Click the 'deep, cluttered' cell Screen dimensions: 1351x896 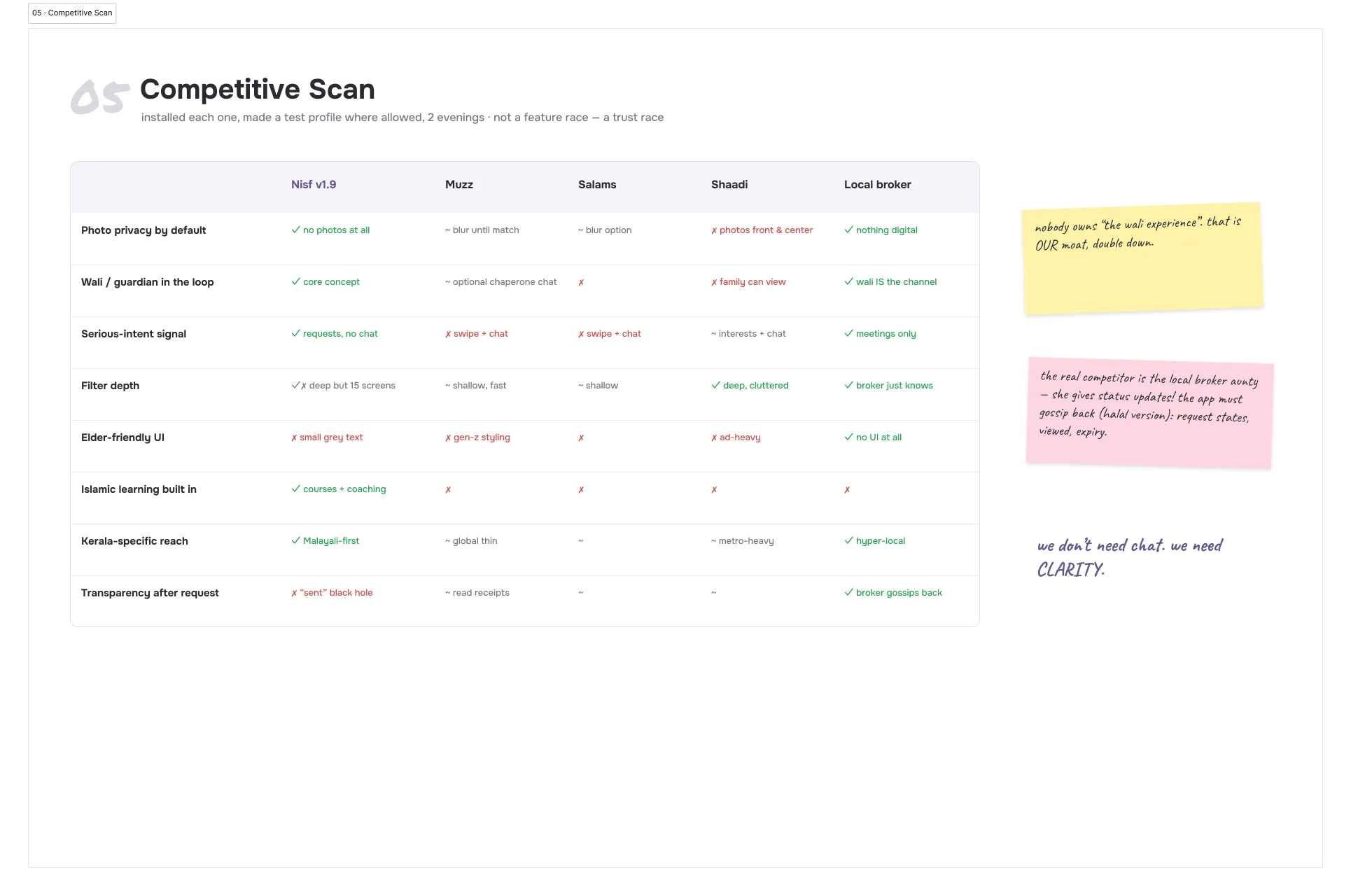coord(750,386)
